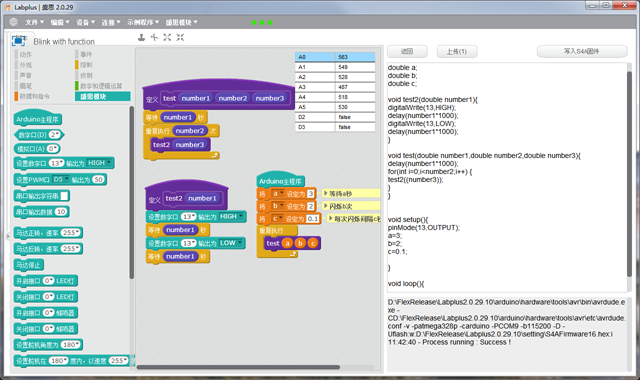The width and height of the screenshot is (640, 380).
Task: Click the block palette vertical scrollbar
Action: point(131,192)
